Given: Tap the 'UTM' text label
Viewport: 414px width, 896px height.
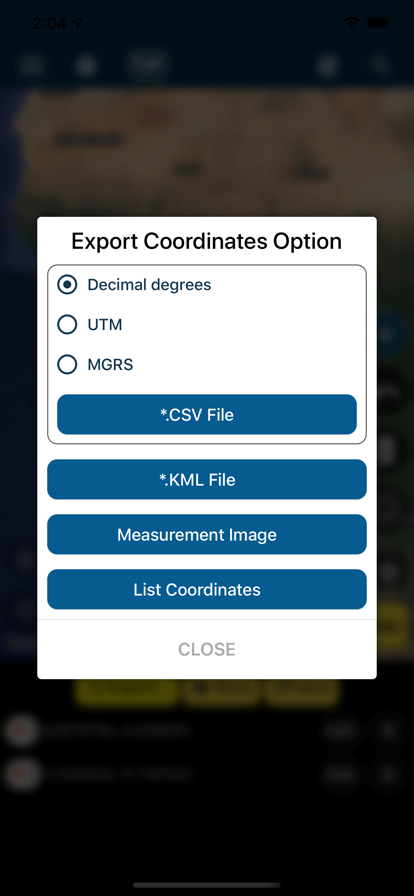Looking at the screenshot, I should point(105,325).
